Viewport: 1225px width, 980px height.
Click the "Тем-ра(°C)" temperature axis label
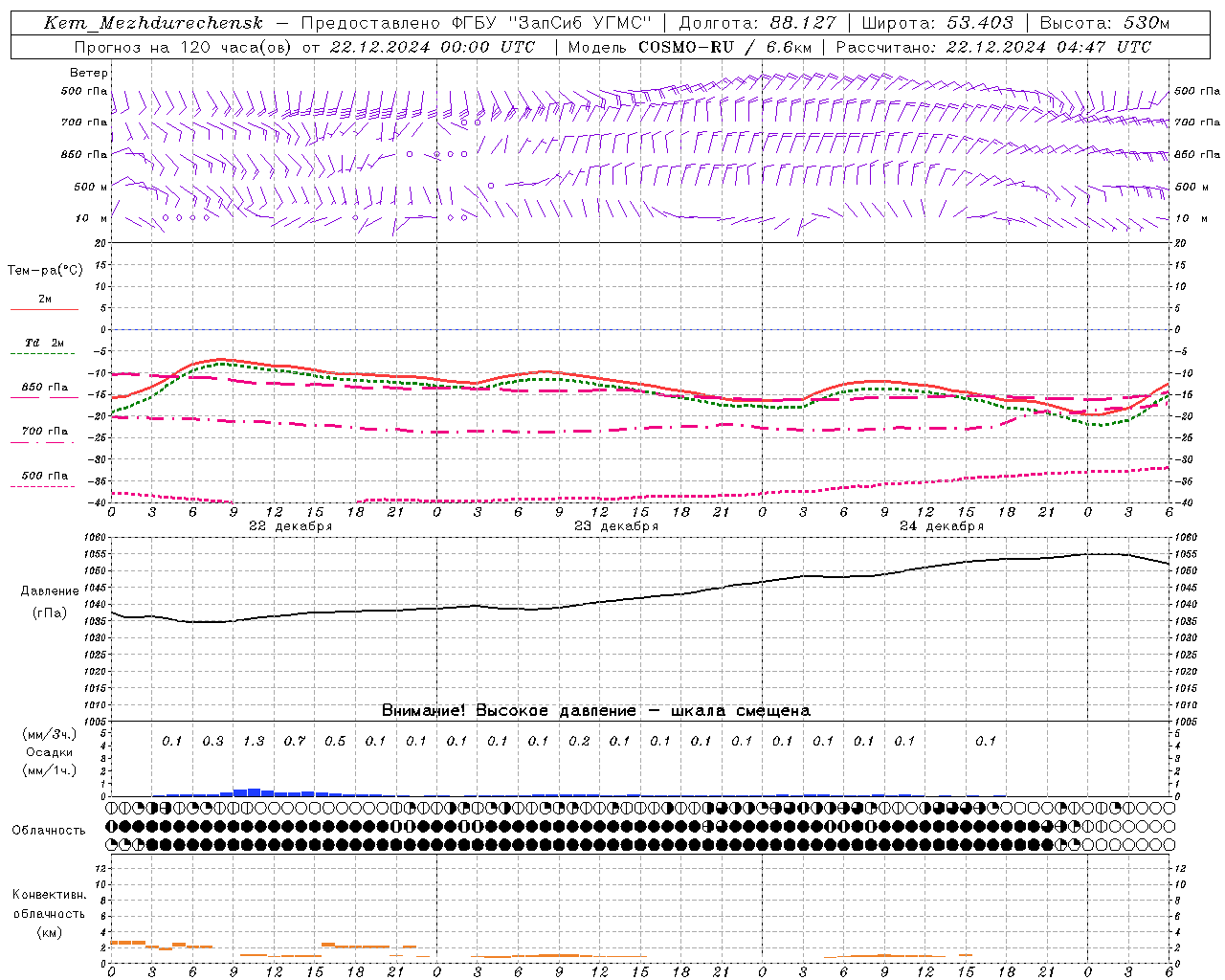[x=45, y=271]
